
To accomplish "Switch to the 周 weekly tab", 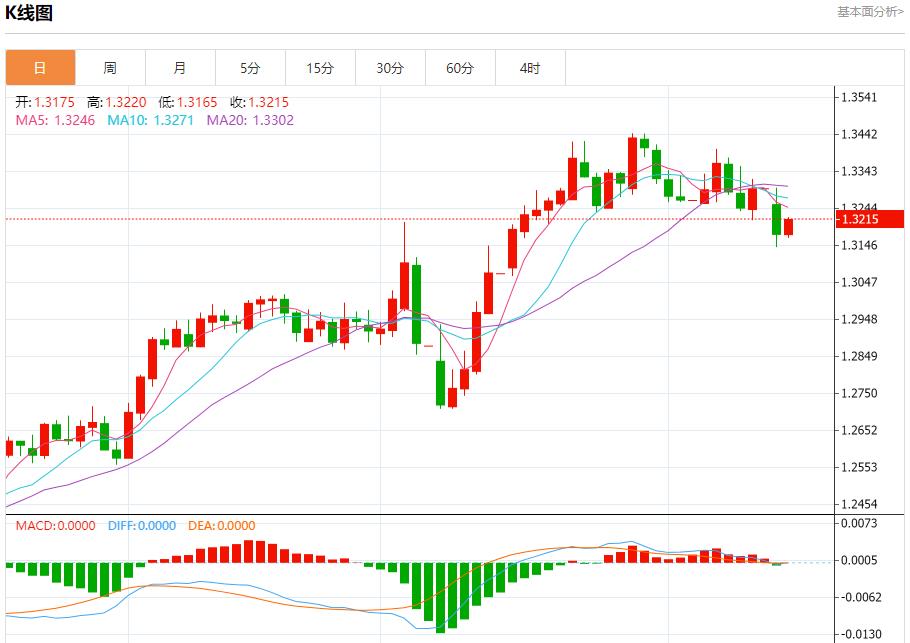I will [110, 68].
